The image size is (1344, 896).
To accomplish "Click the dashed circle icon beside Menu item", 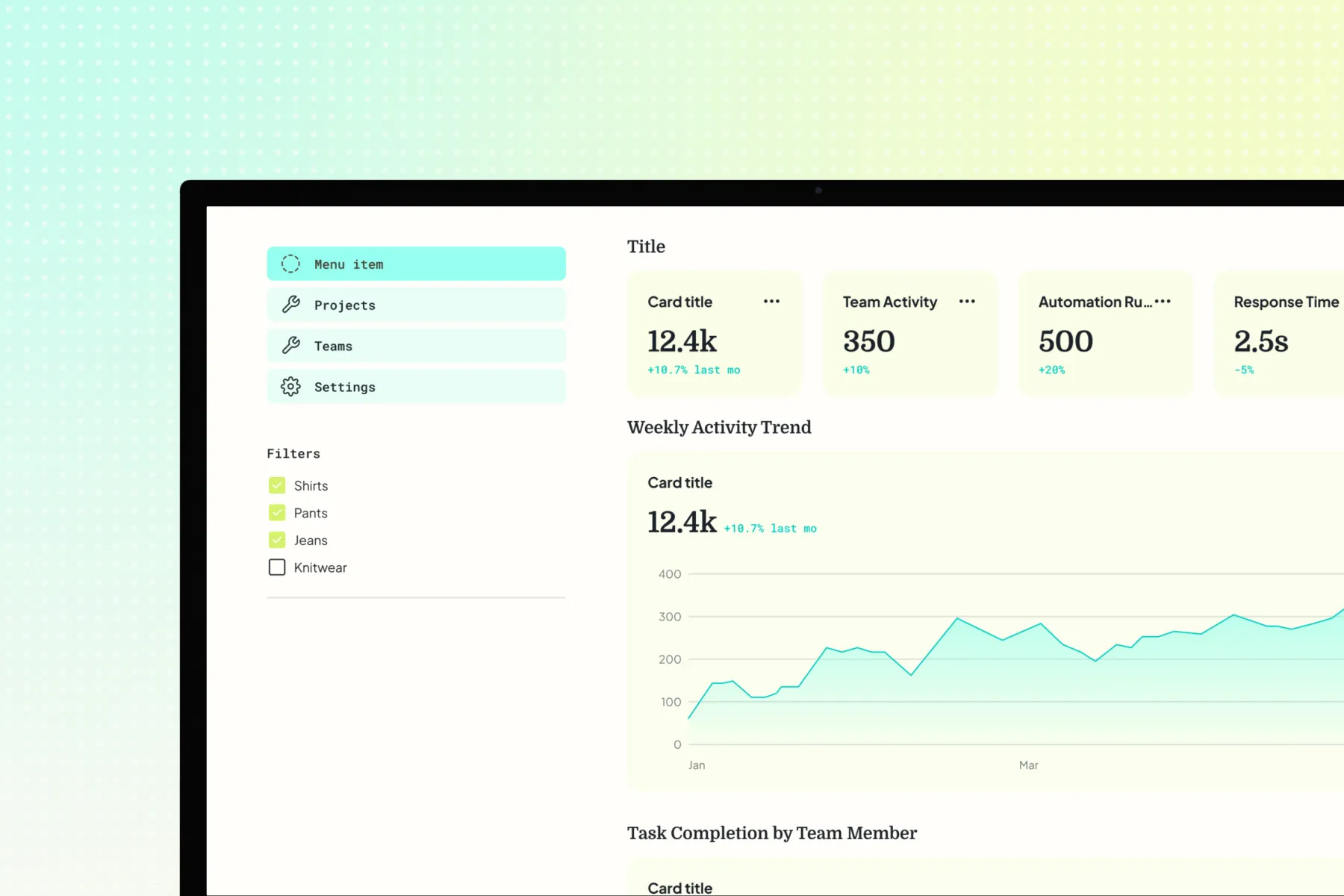I will [290, 264].
